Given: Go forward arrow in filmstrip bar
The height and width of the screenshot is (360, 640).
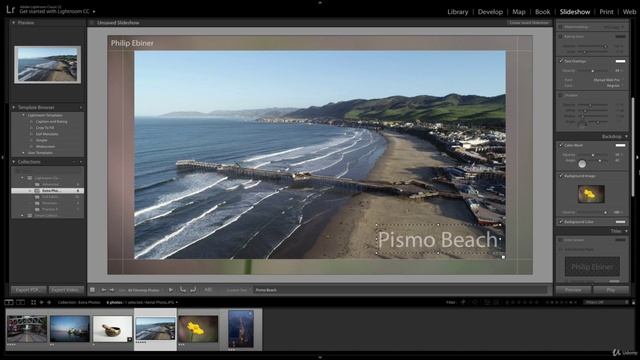Looking at the screenshot, I should [x=49, y=302].
